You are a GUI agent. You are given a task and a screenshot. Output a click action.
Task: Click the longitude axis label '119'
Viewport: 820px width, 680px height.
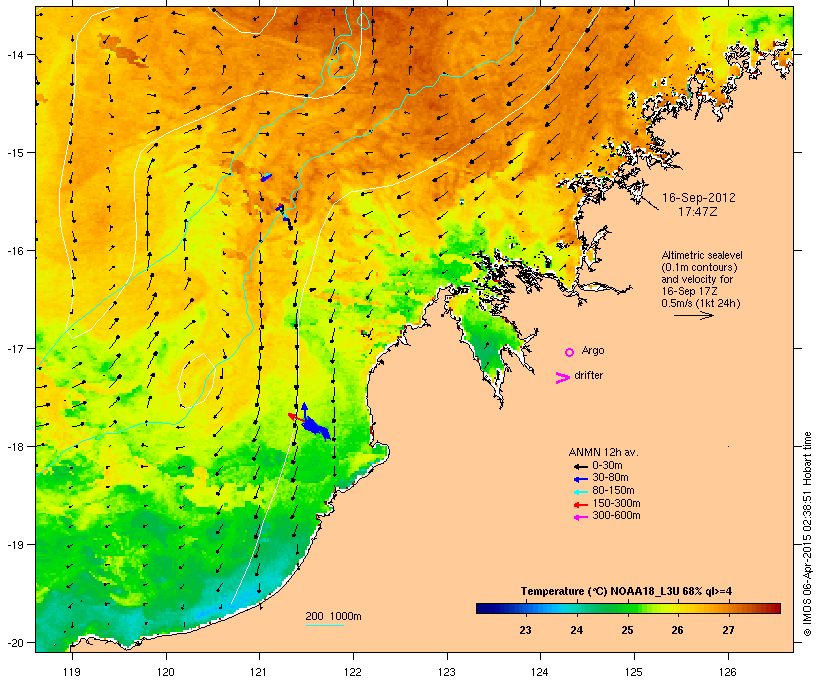[x=72, y=672]
